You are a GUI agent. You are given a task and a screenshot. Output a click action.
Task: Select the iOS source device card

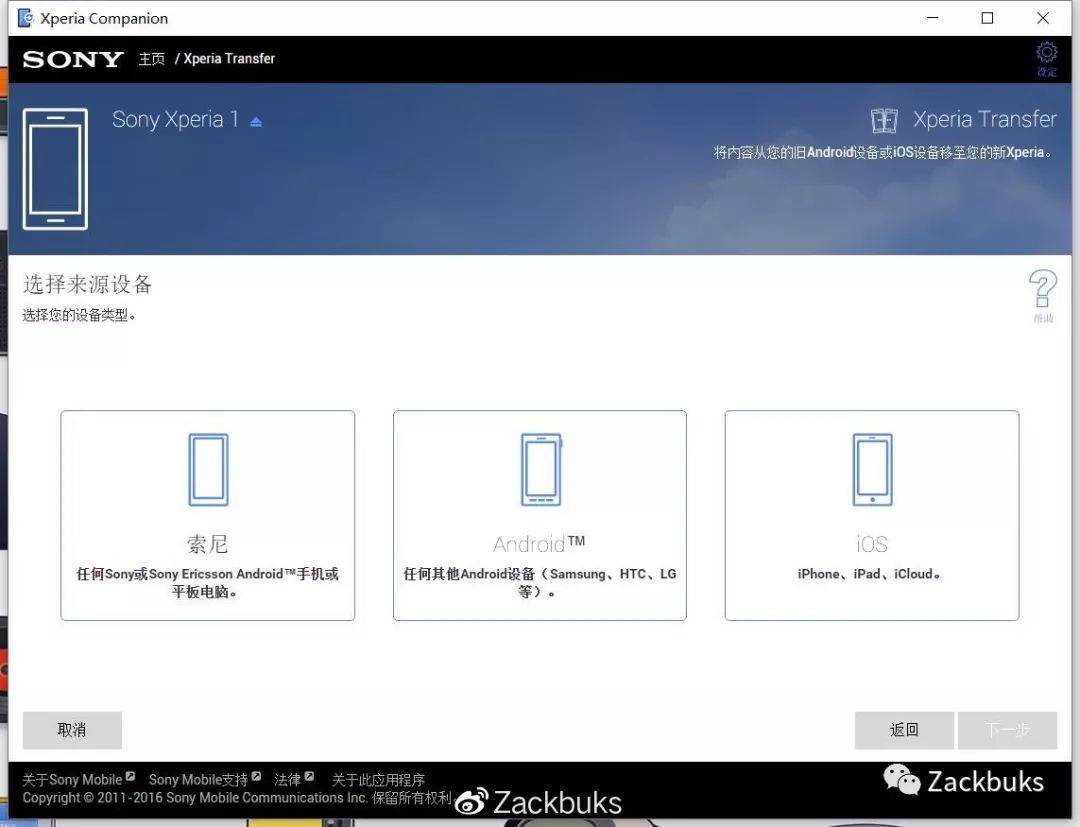click(871, 515)
